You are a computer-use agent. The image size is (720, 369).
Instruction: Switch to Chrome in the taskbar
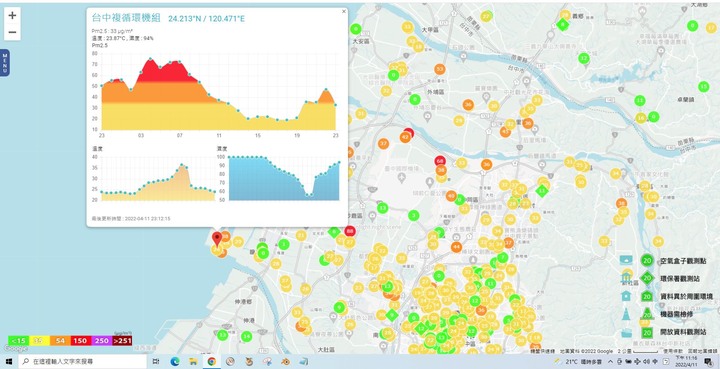(211, 362)
